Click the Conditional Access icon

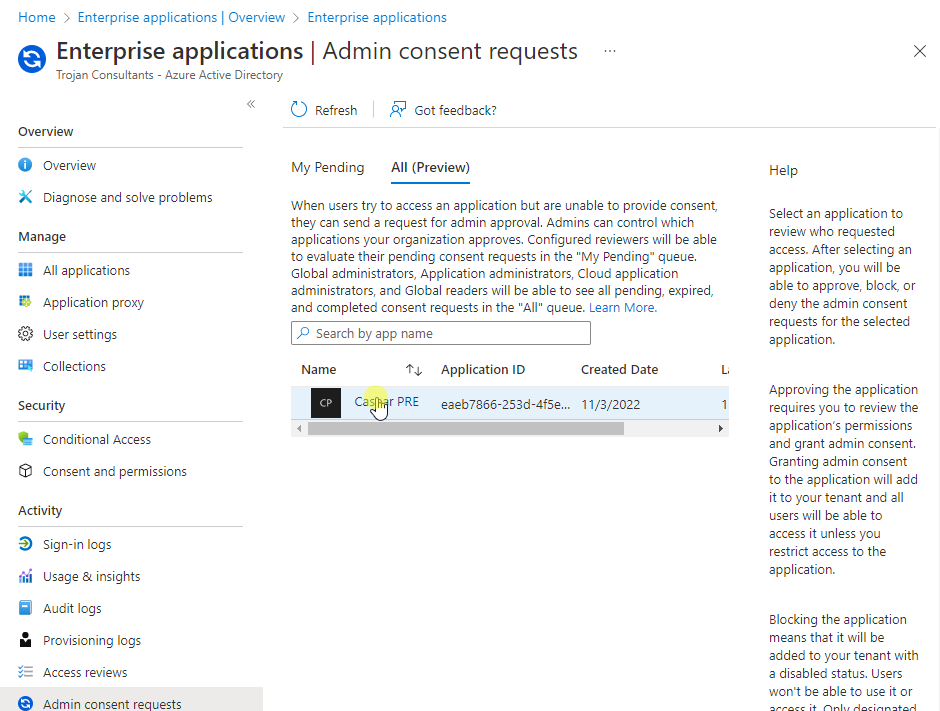click(25, 439)
